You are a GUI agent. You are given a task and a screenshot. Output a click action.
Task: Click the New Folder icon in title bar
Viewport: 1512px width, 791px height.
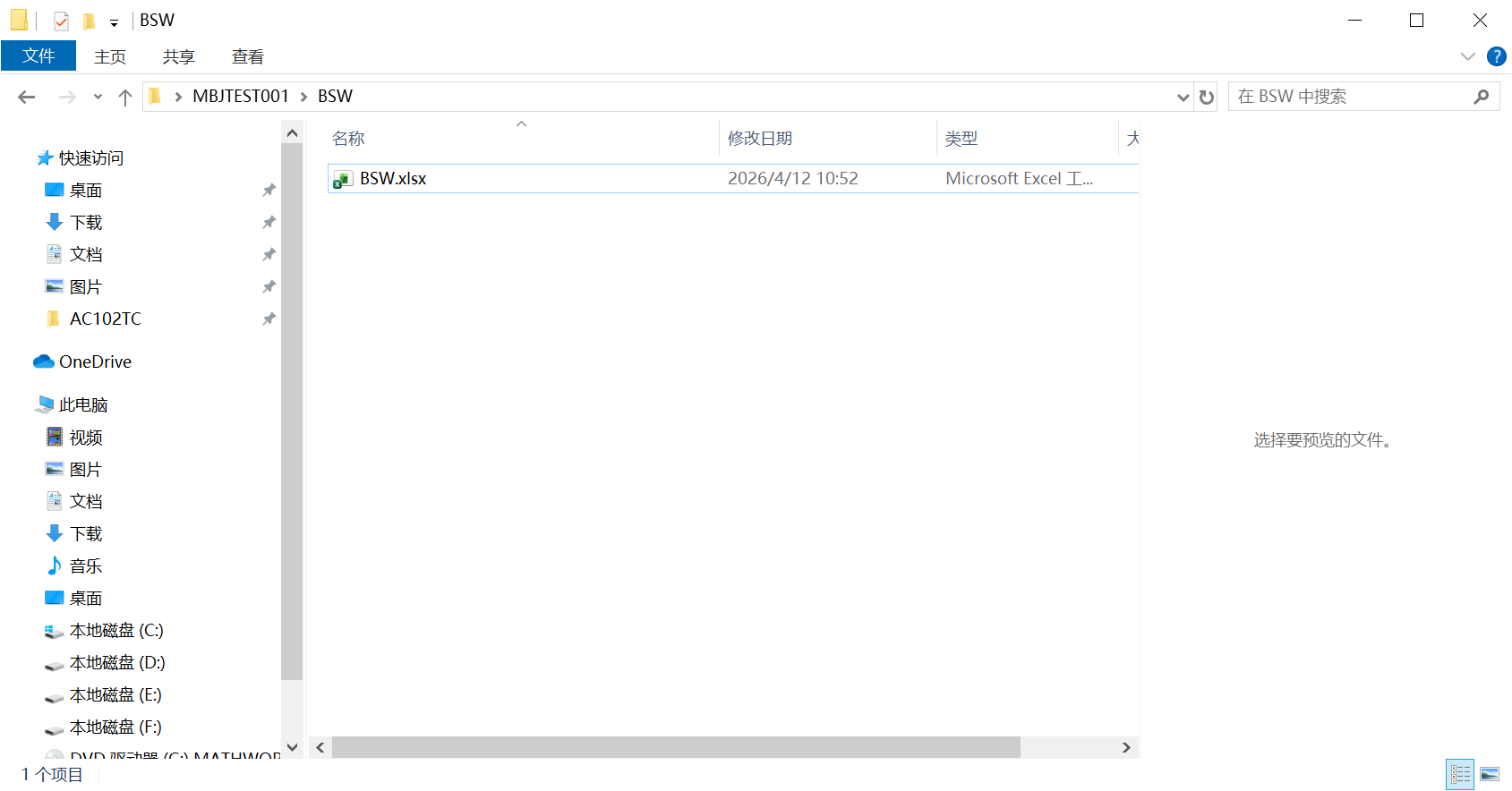[89, 21]
